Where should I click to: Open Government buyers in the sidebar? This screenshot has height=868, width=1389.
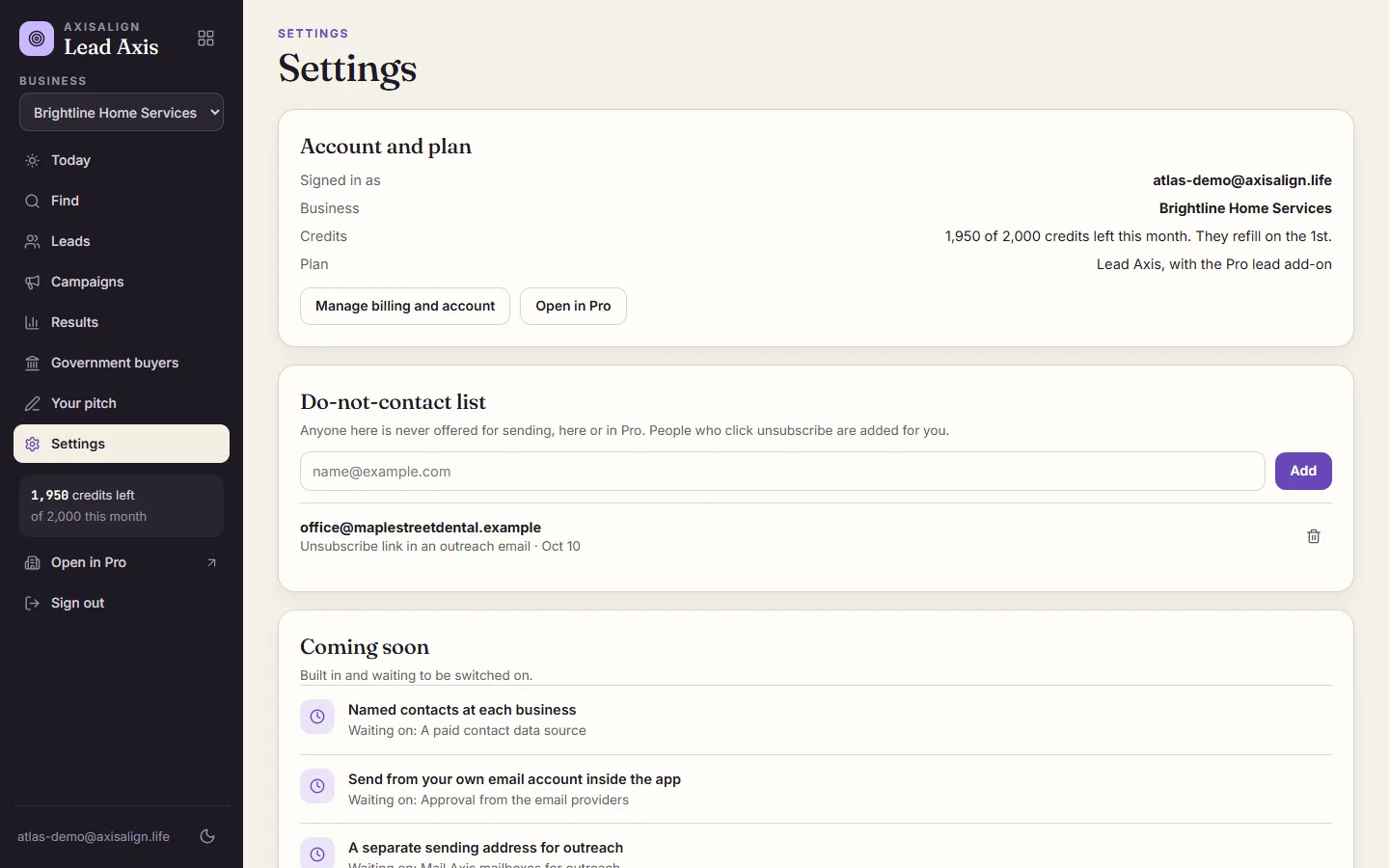point(122,363)
